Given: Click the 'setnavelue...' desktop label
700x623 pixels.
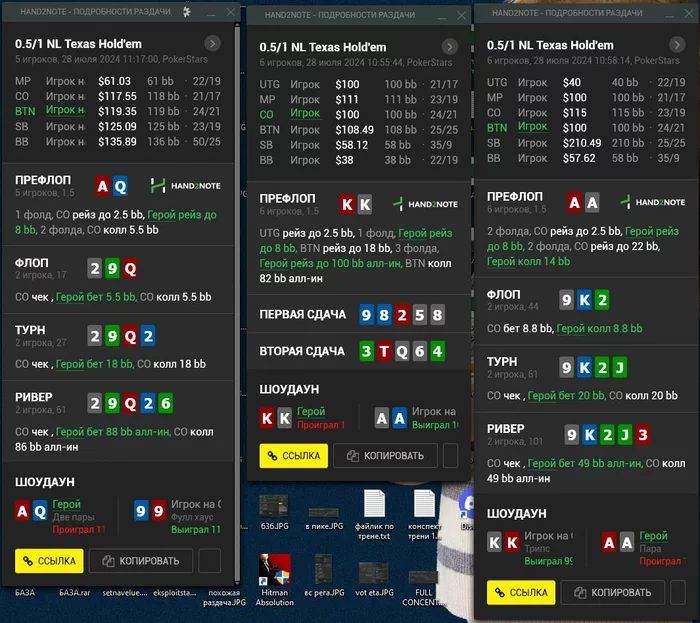Looking at the screenshot, I should 125,593.
